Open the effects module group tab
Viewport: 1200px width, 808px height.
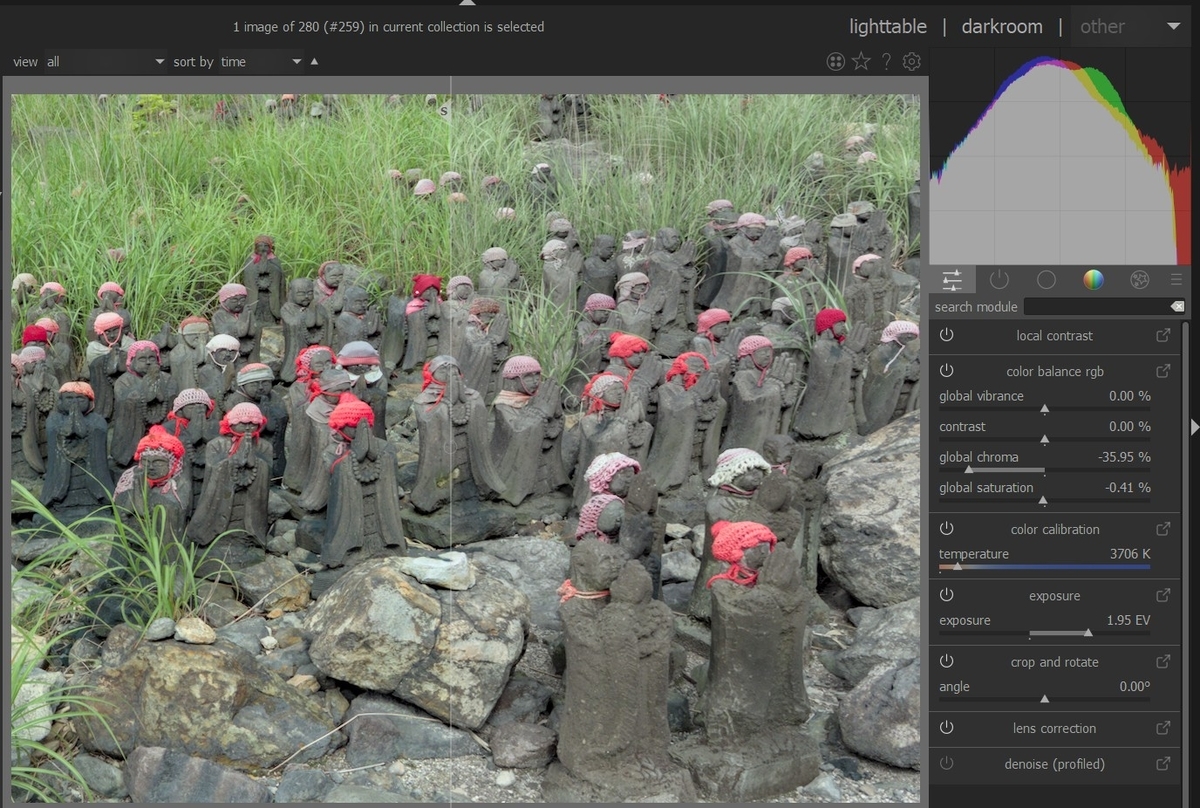coord(1139,280)
